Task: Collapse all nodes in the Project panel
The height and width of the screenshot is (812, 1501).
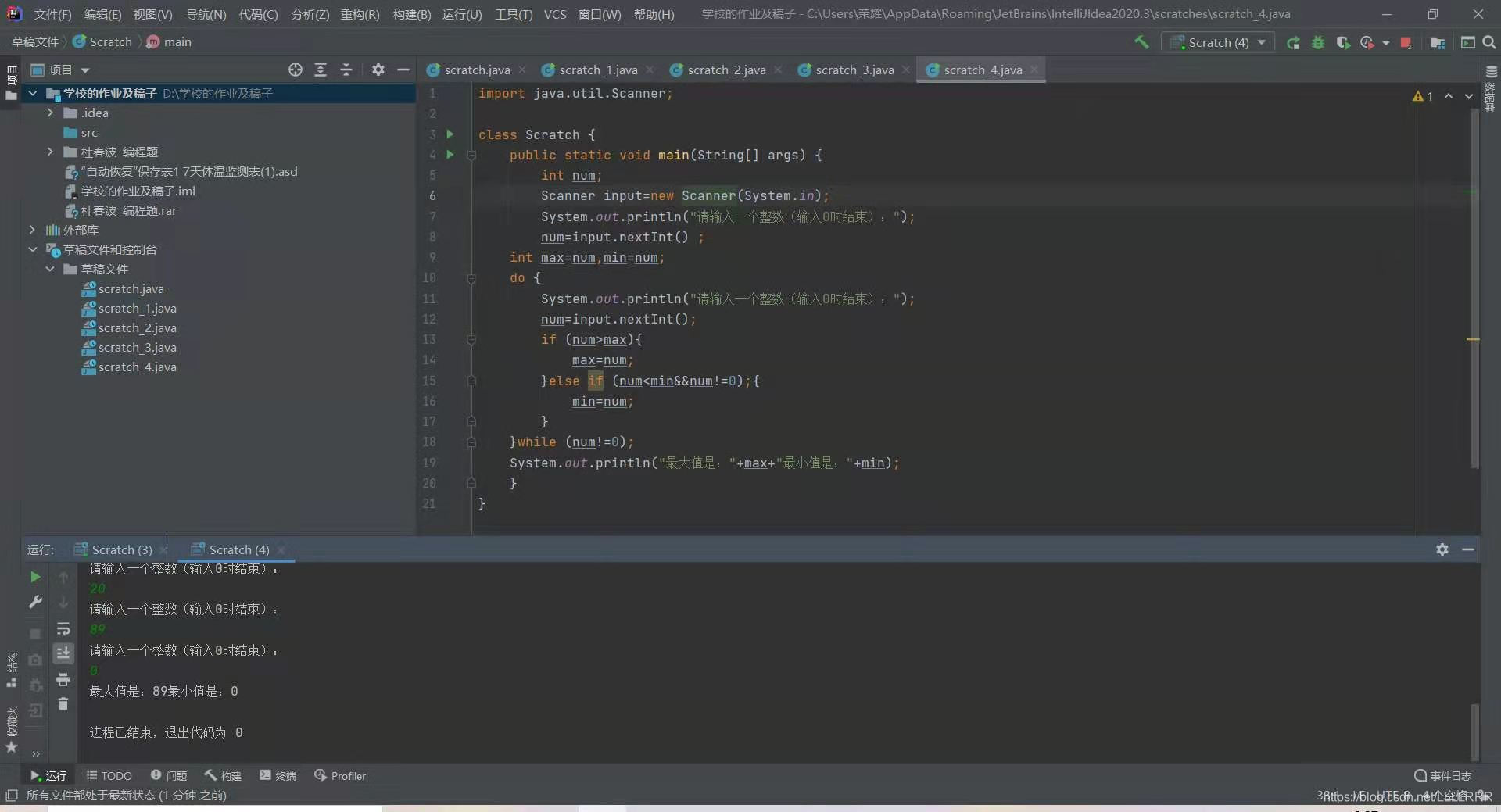Action: pyautogui.click(x=346, y=70)
